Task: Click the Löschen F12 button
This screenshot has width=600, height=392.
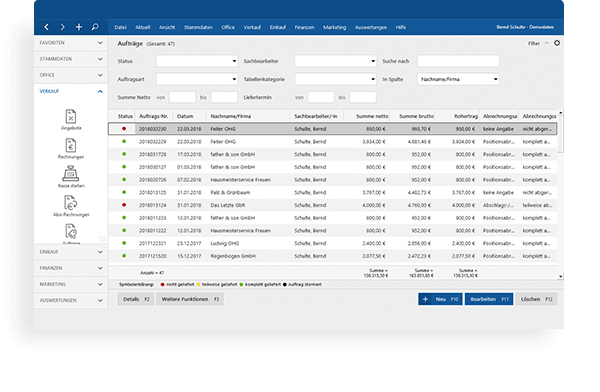Action: click(536, 299)
